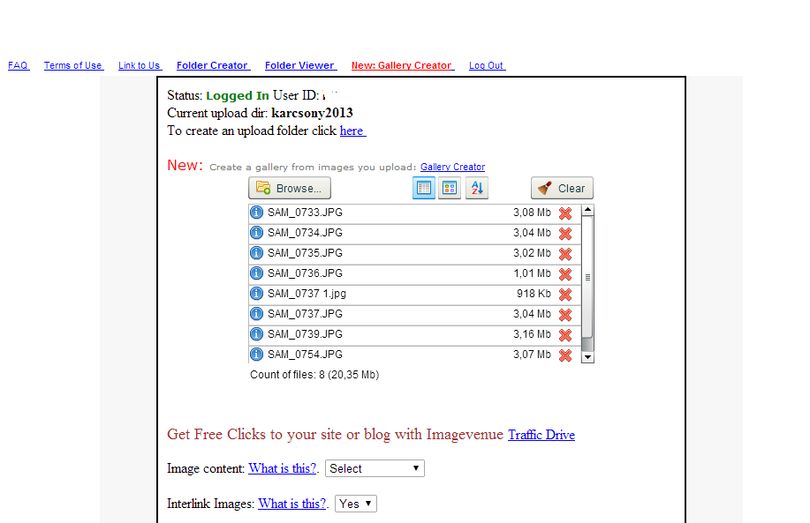The width and height of the screenshot is (810, 523).
Task: Delete SAM_0736.JPG from the upload list
Action: tap(565, 274)
